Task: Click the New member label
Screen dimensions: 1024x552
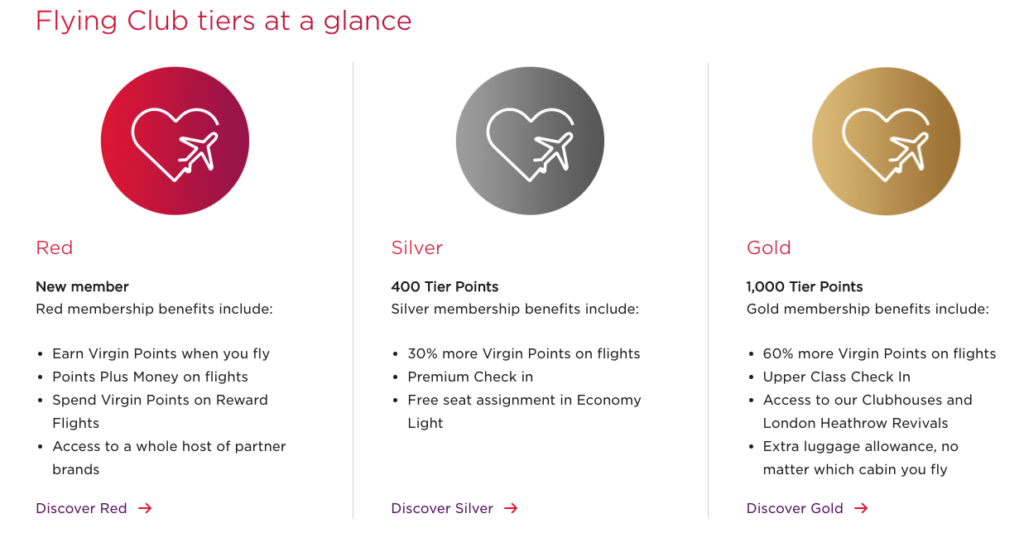Action: pyautogui.click(x=82, y=287)
